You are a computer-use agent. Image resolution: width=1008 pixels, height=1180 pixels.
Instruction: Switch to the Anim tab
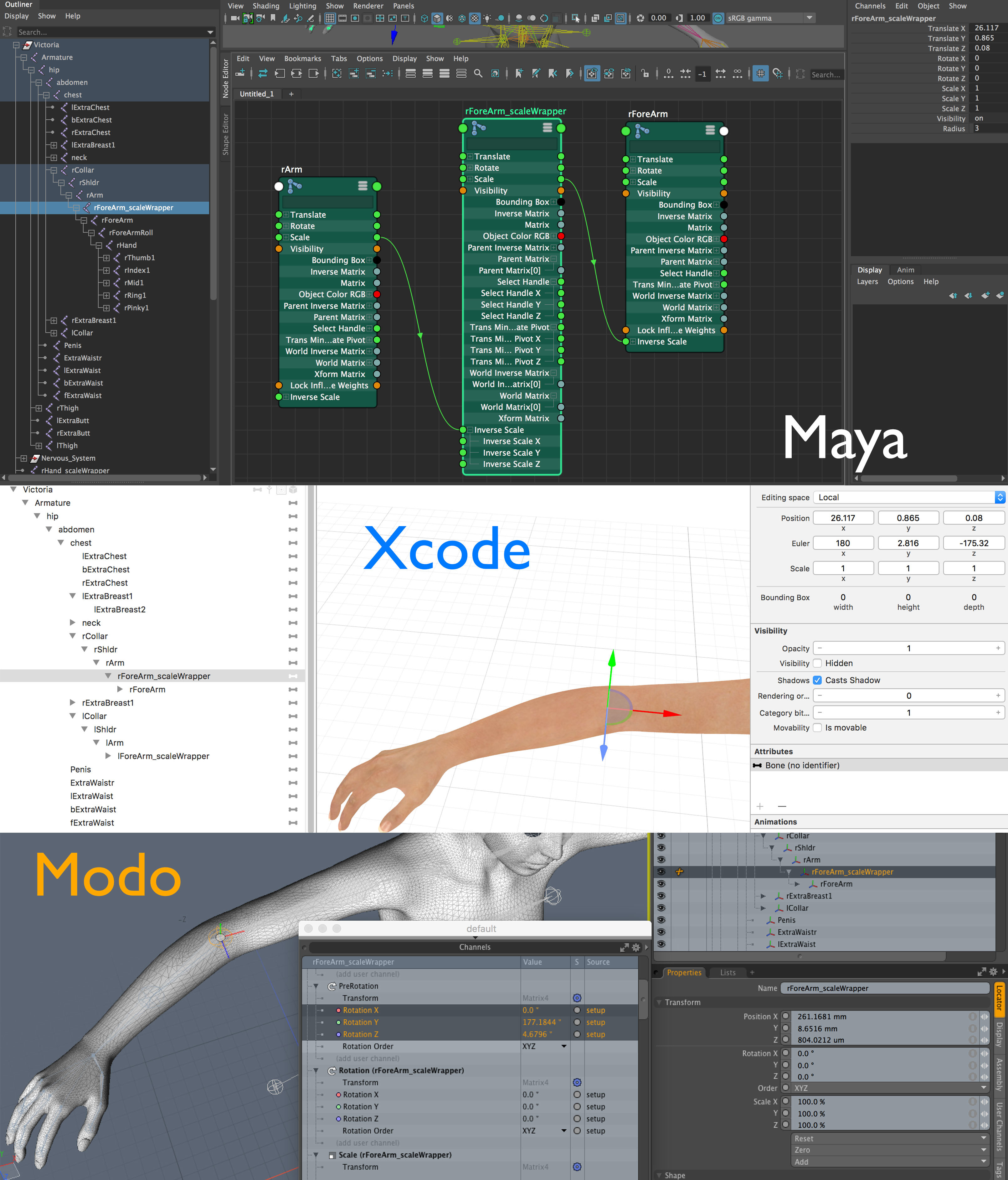coord(905,270)
